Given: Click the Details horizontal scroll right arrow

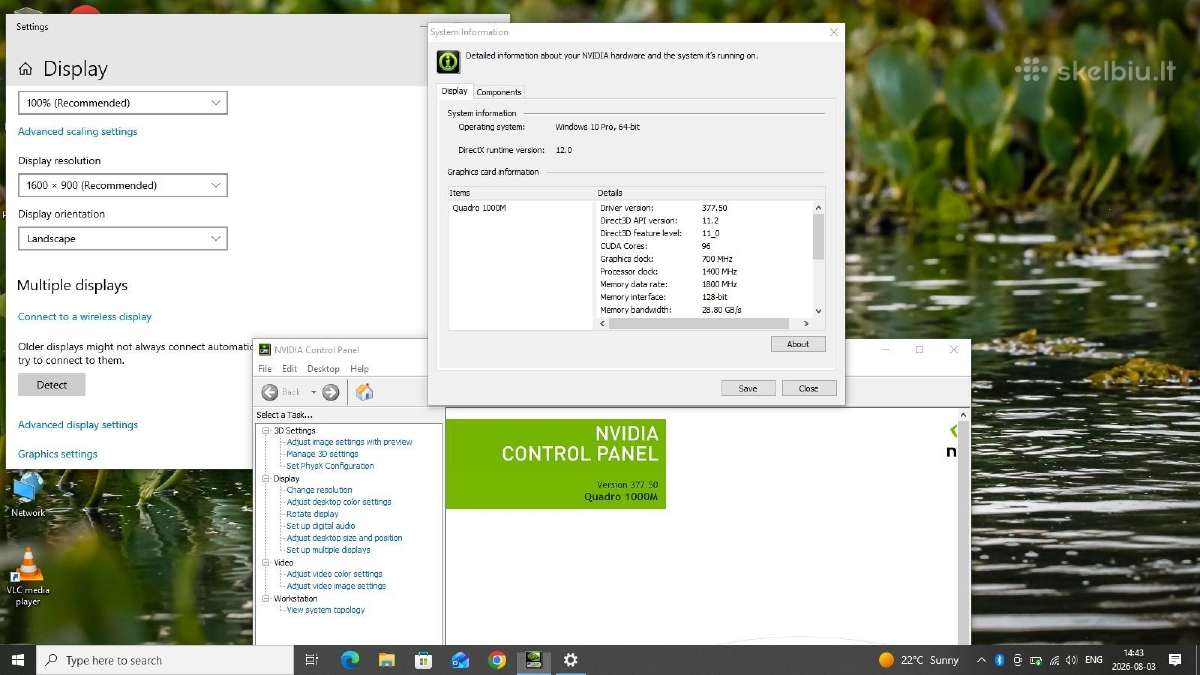Looking at the screenshot, I should 806,324.
